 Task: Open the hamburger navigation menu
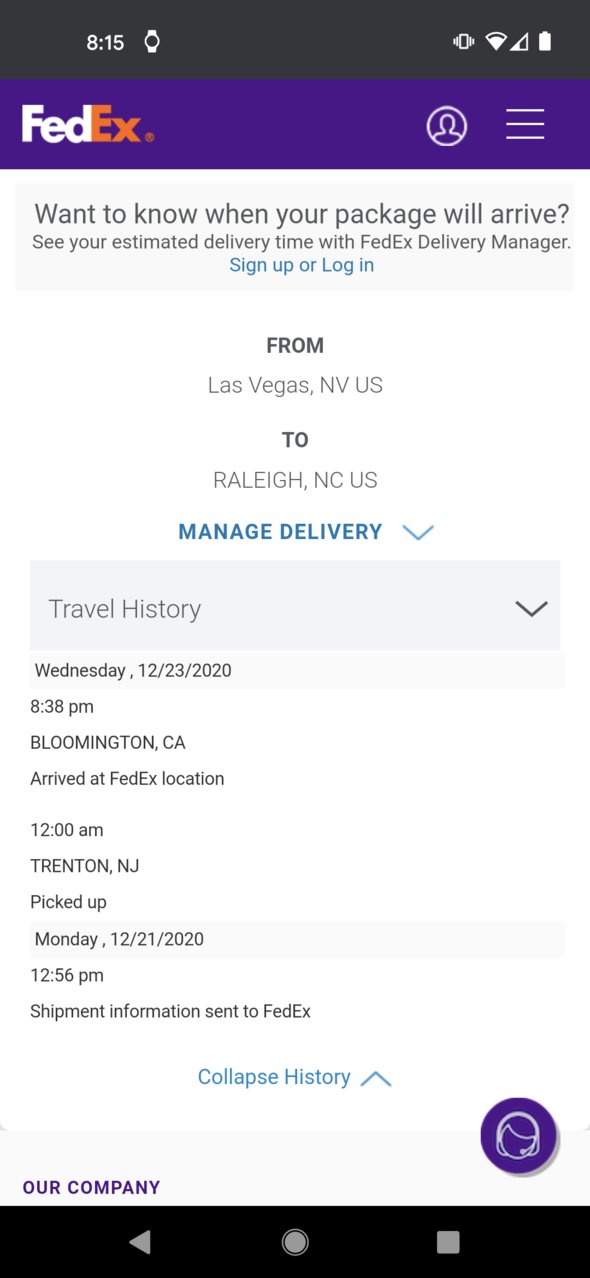pyautogui.click(x=525, y=125)
